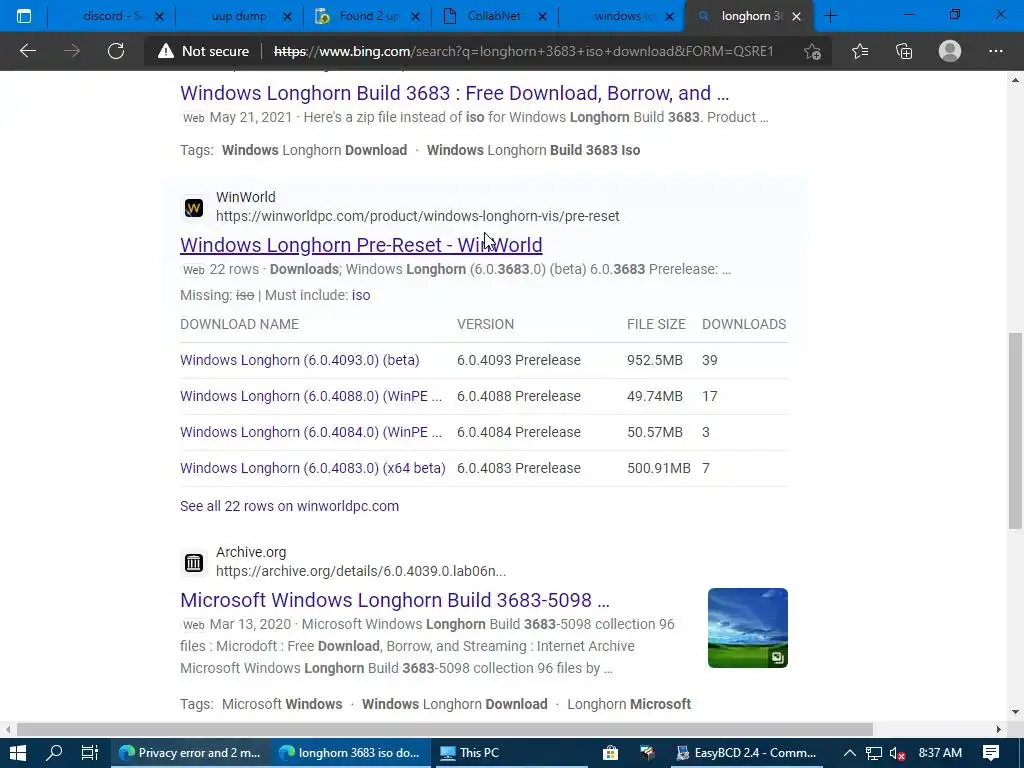This screenshot has height=768, width=1024.
Task: Add this page to favorites star
Action: click(812, 51)
